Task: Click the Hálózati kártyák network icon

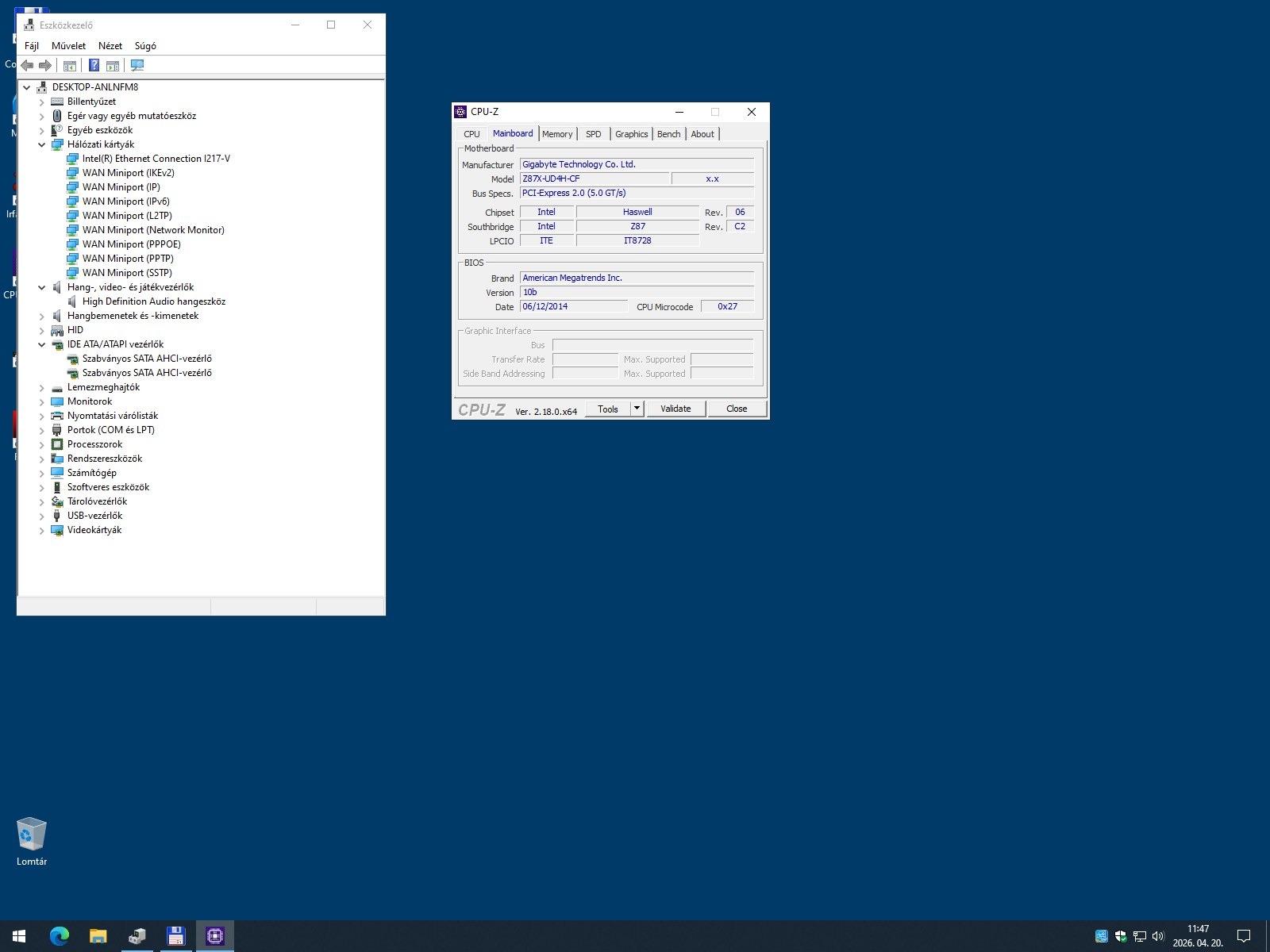Action: [57, 144]
